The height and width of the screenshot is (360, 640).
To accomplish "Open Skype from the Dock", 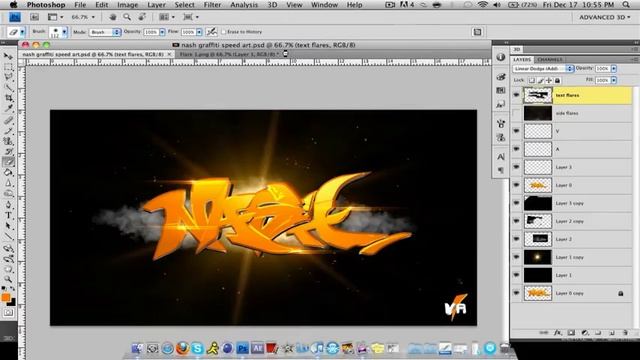I will 198,348.
